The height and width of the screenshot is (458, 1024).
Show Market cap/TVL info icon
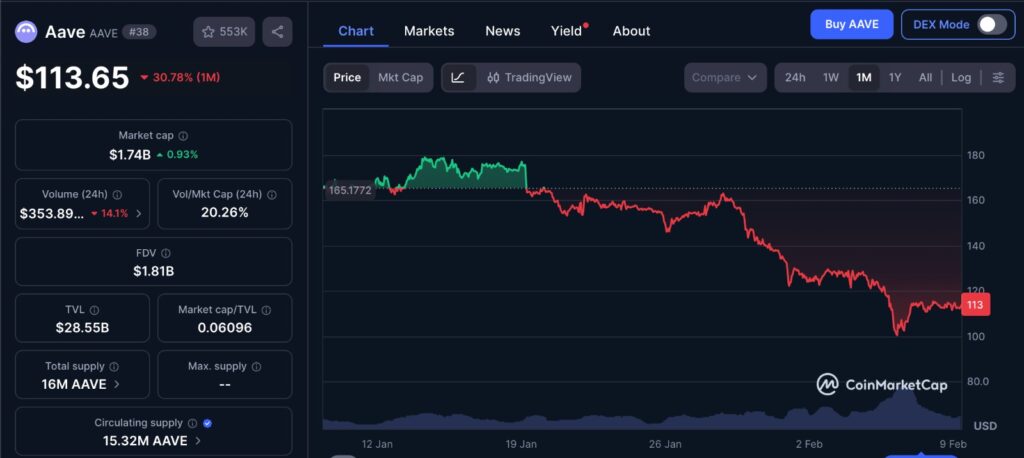coord(266,310)
